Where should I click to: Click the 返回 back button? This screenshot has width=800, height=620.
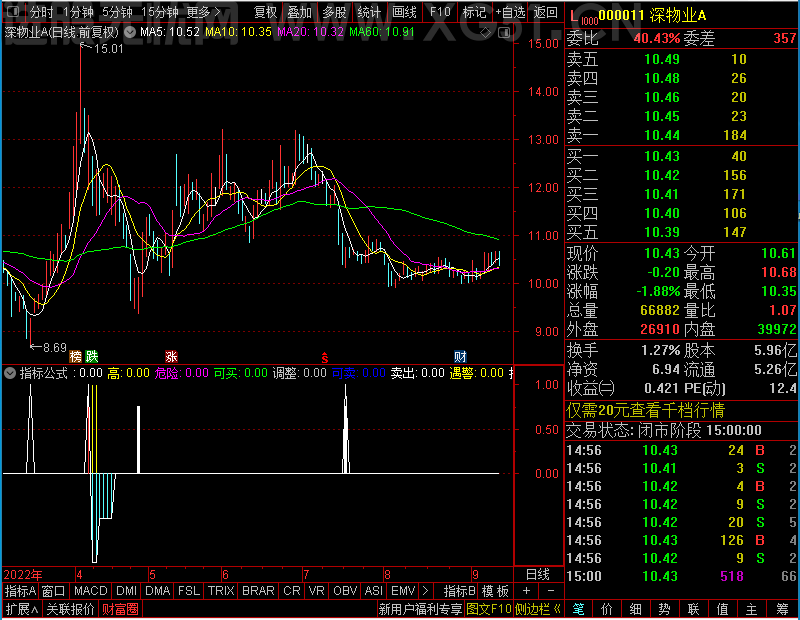coord(545,11)
